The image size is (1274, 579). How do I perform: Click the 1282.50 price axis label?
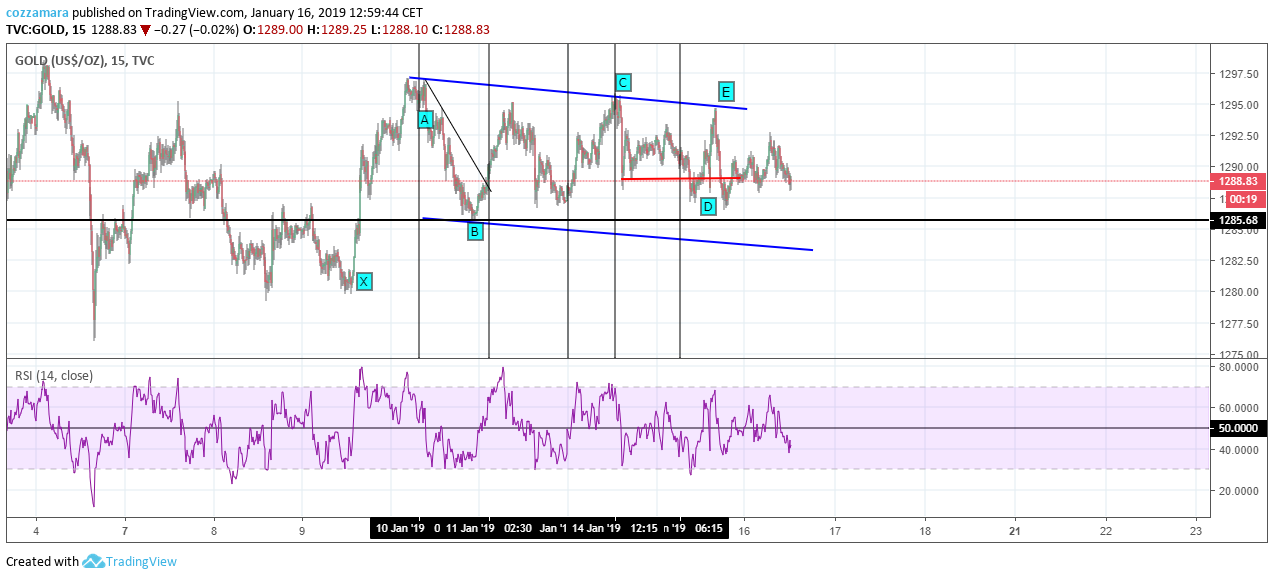[x=1240, y=261]
